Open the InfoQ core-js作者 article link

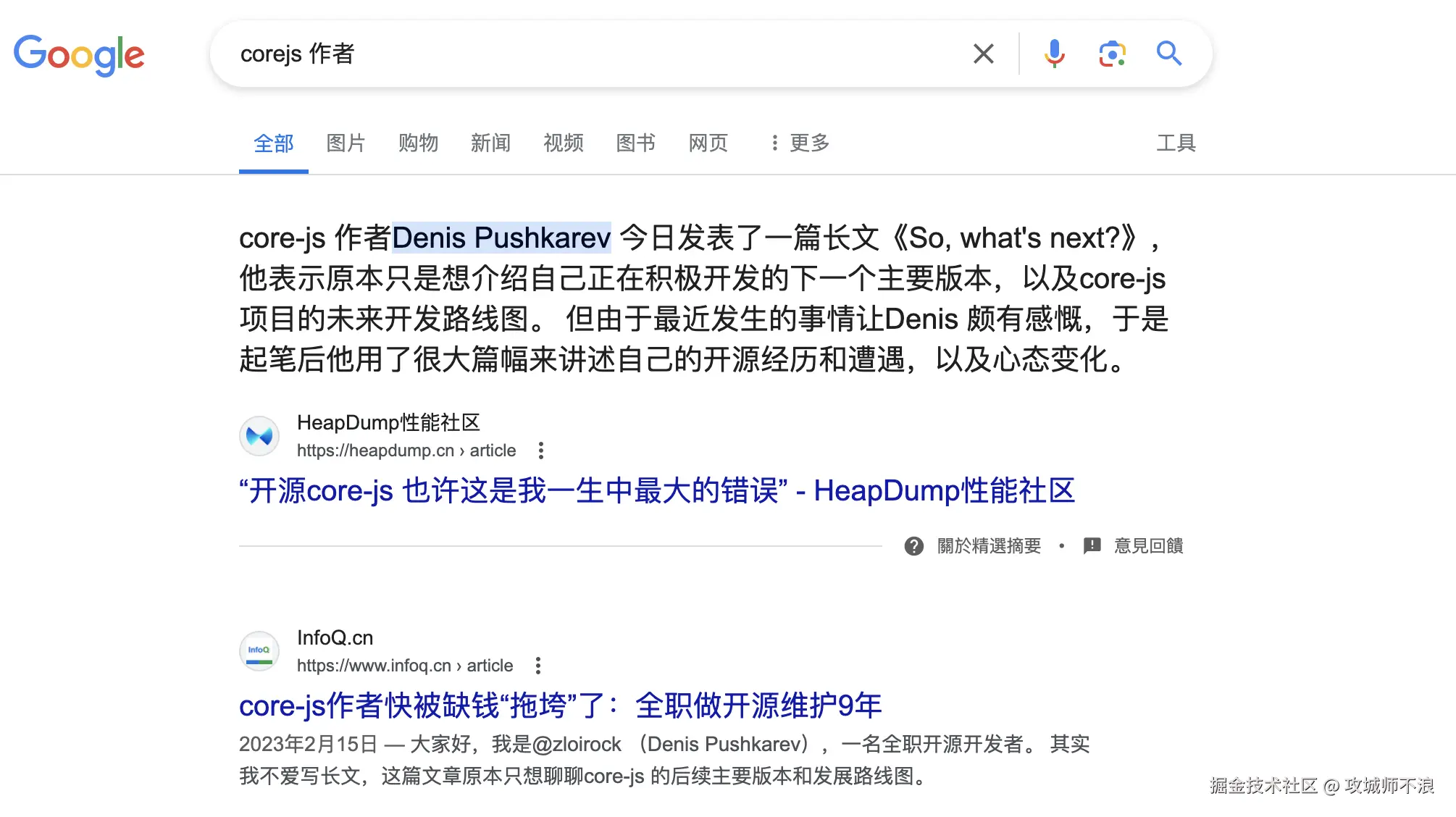[x=560, y=705]
